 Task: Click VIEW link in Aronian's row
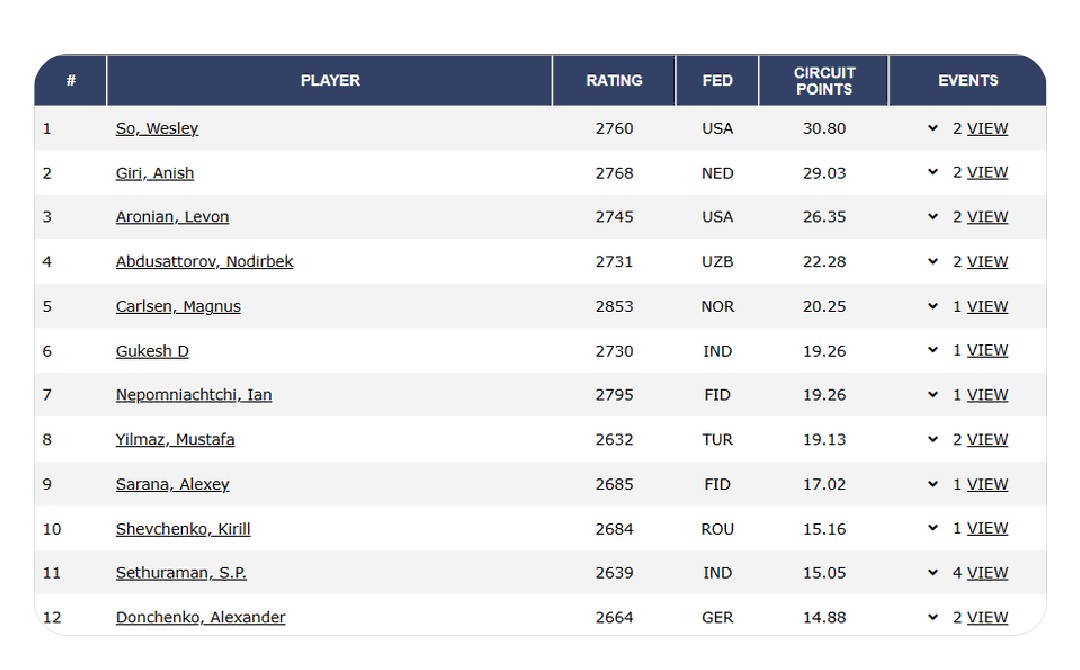(987, 217)
